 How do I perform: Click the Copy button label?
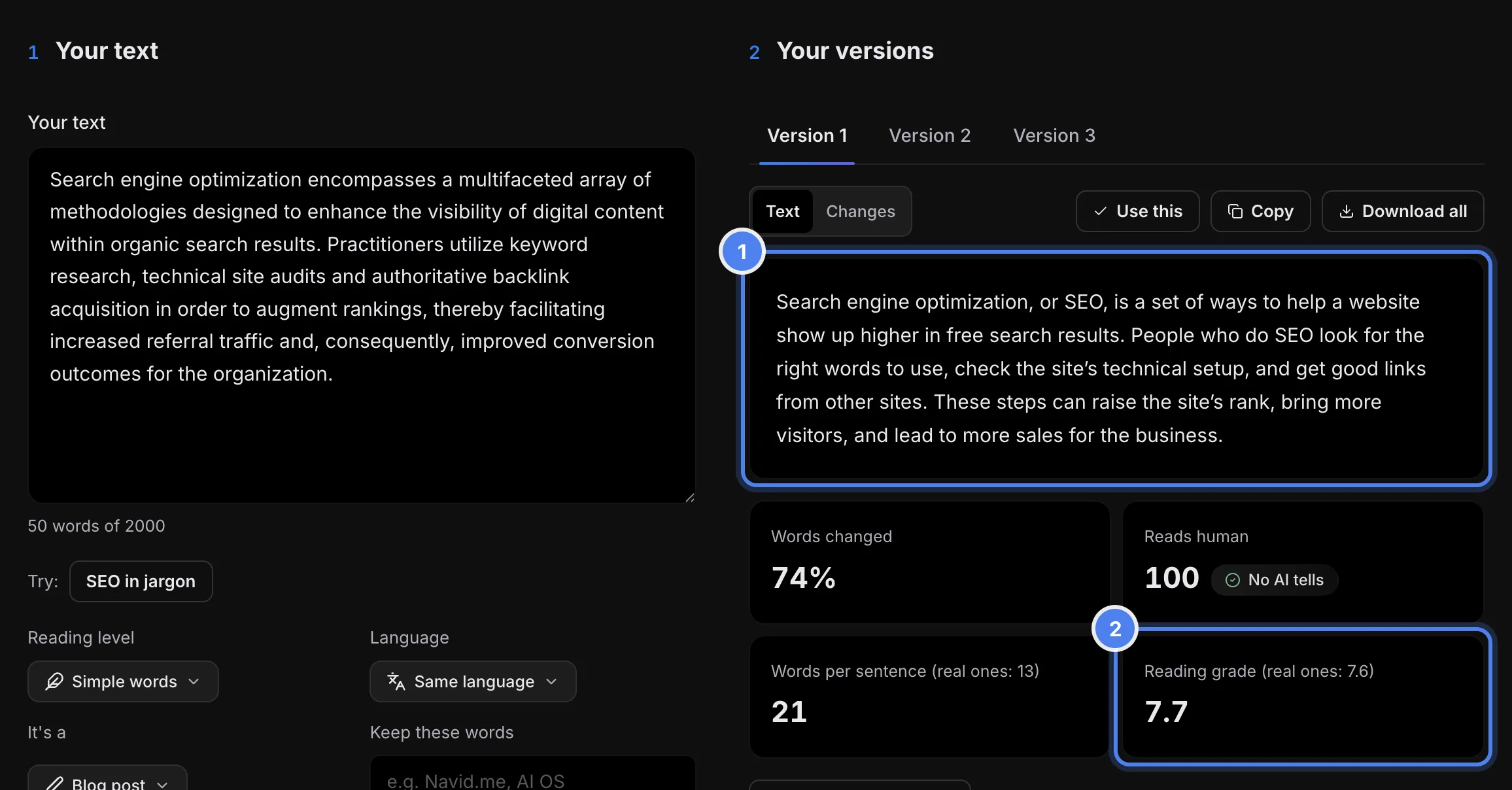[x=1271, y=211]
